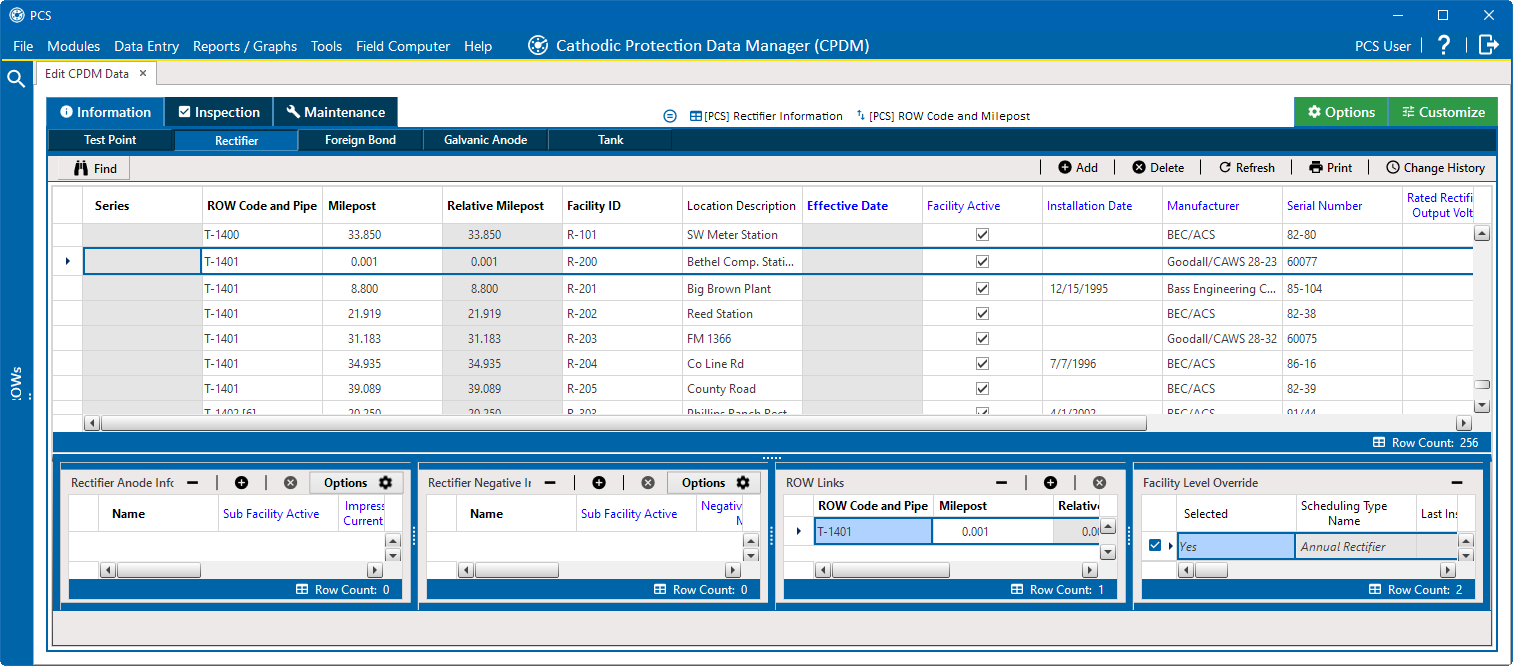The width and height of the screenshot is (1513, 666).
Task: Open the green Options button
Action: point(1341,112)
